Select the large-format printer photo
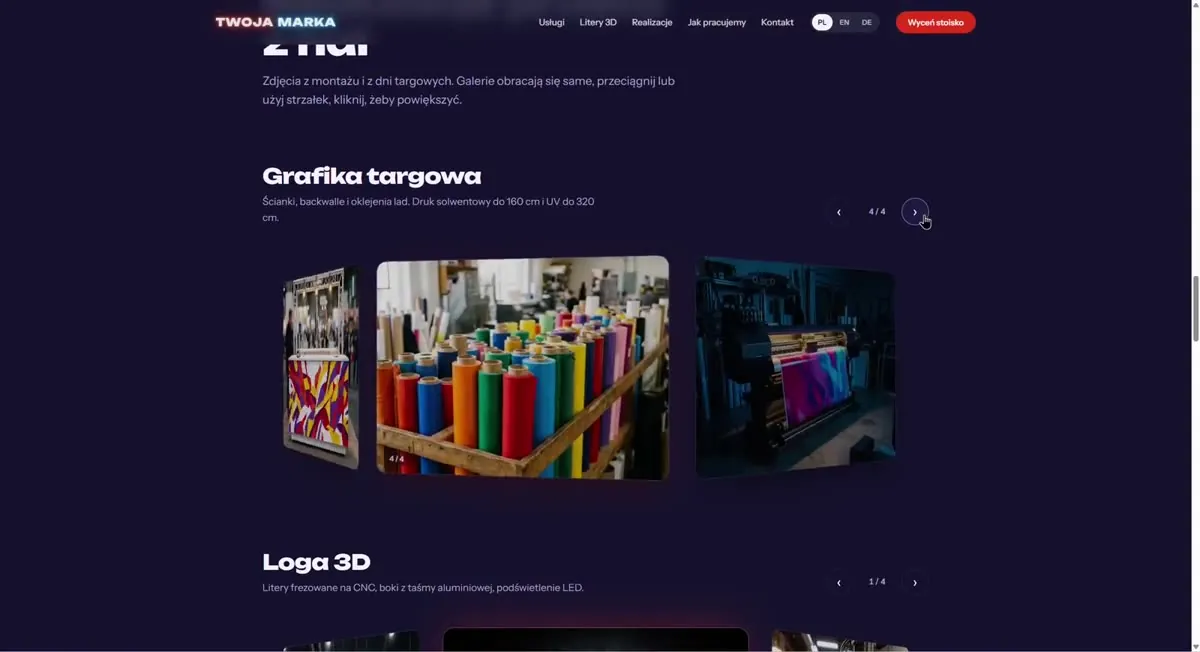1200x652 pixels. [x=795, y=366]
